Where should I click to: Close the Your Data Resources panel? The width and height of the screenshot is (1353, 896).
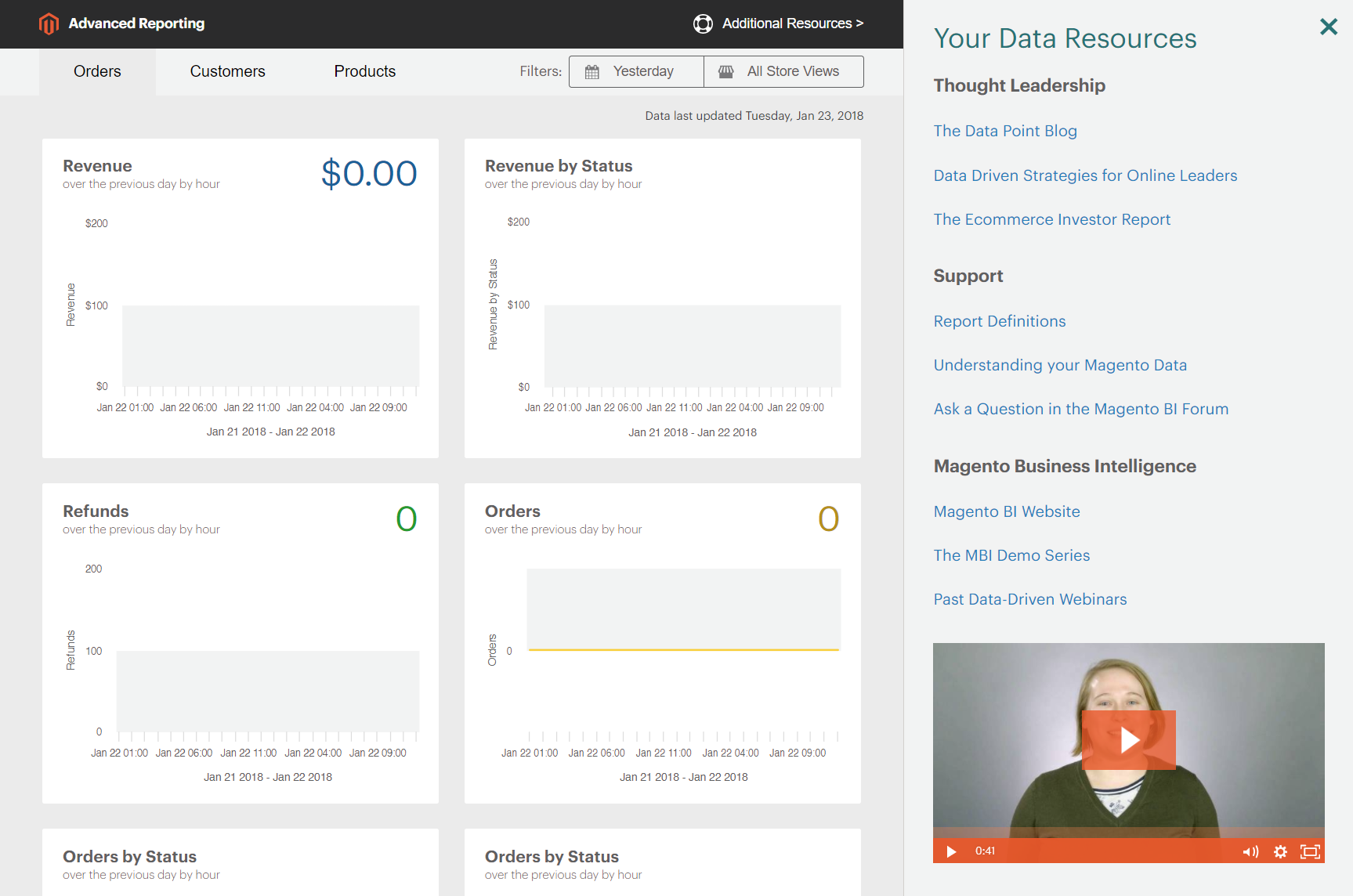click(1328, 27)
